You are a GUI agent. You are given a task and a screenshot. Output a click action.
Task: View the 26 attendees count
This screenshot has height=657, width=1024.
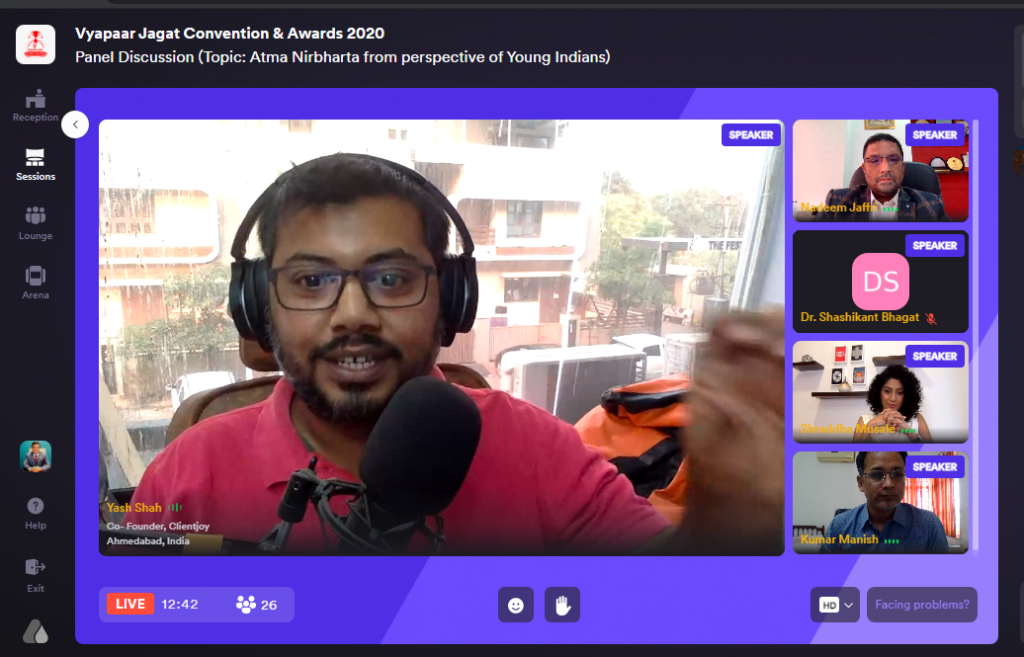click(x=257, y=605)
